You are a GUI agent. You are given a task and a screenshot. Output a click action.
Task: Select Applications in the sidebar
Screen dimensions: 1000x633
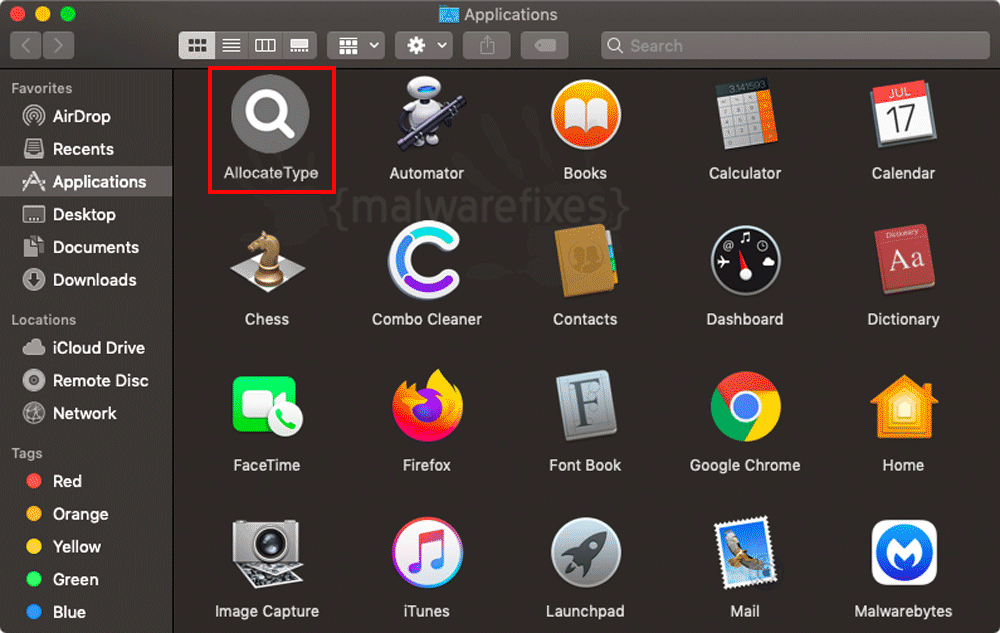pyautogui.click(x=86, y=182)
